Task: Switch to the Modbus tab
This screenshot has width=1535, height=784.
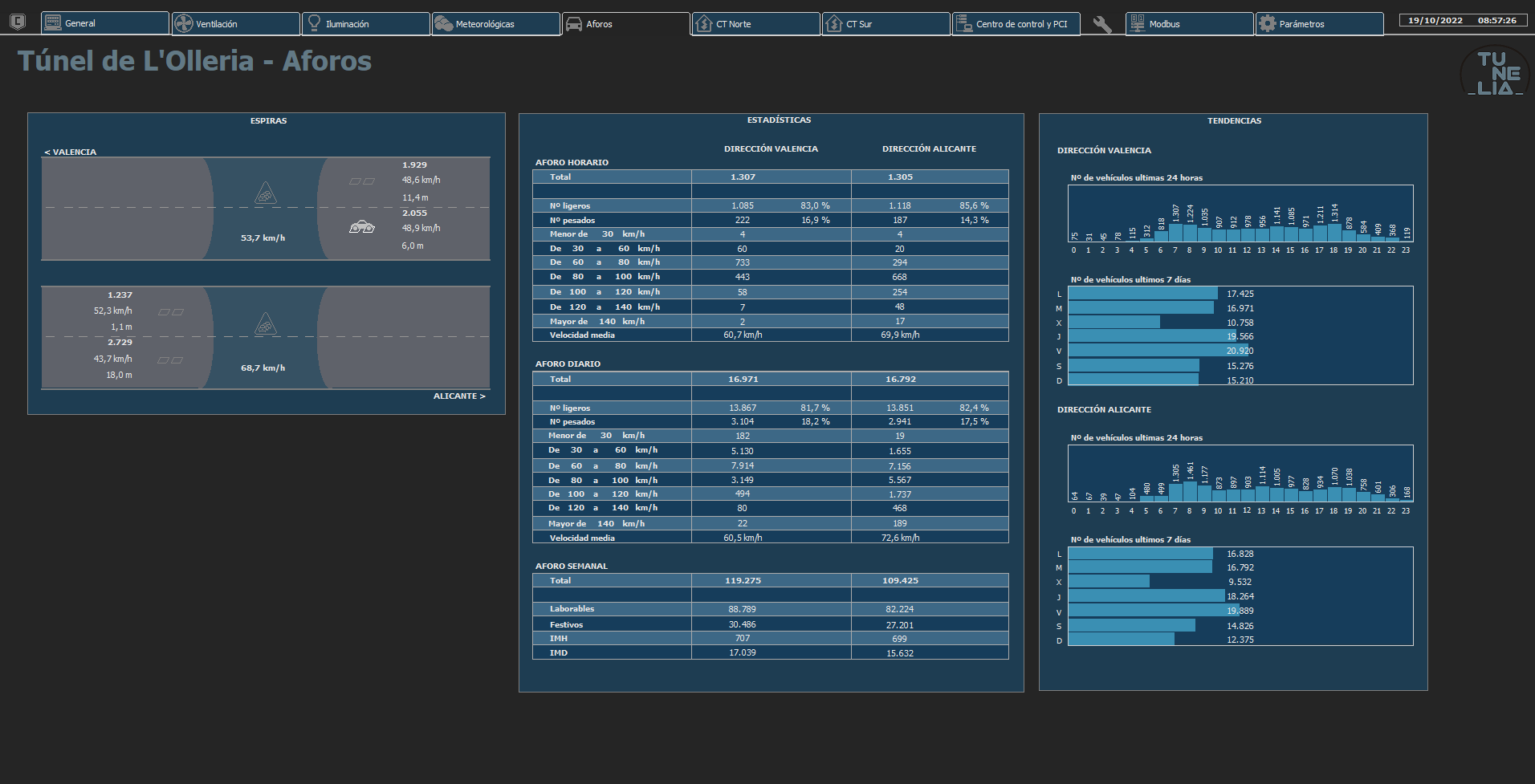Action: point(1190,24)
